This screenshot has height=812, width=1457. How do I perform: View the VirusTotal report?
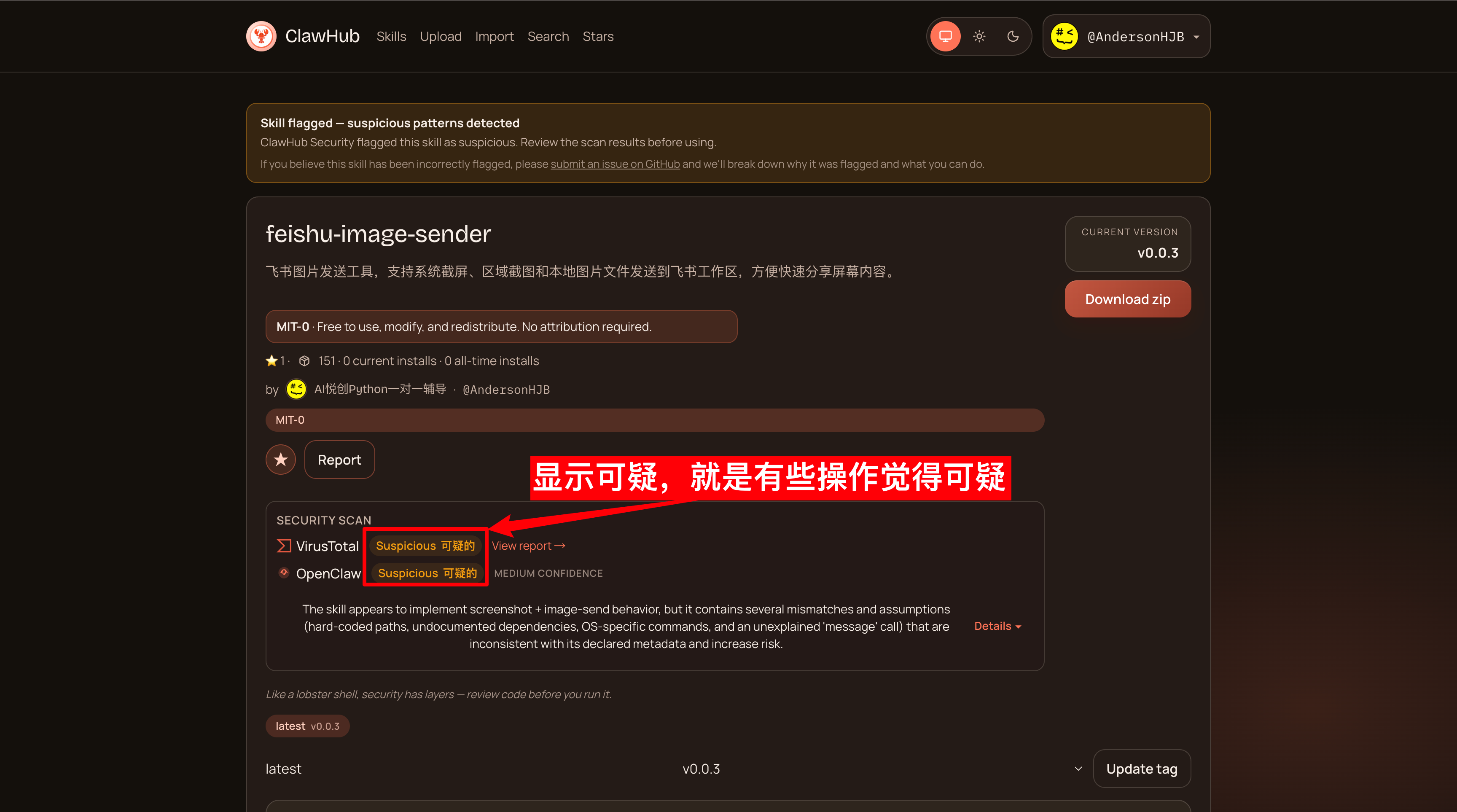click(x=528, y=546)
